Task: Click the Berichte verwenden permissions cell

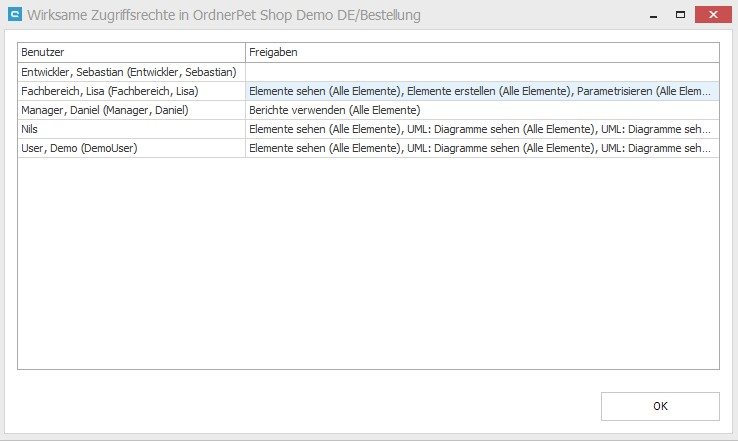Action: [334, 110]
